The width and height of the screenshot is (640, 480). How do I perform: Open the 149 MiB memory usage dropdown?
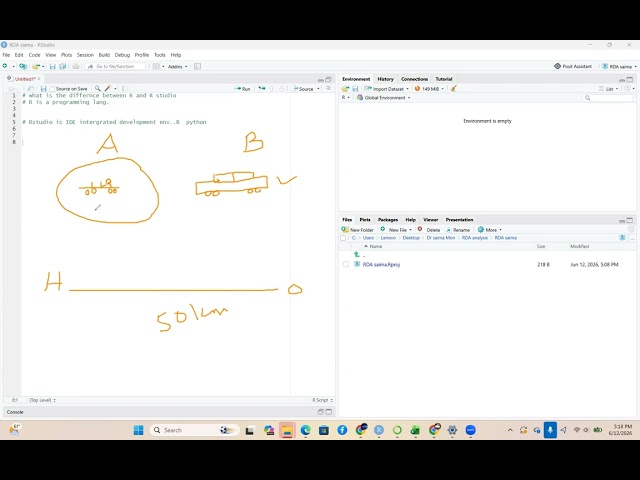tap(429, 89)
